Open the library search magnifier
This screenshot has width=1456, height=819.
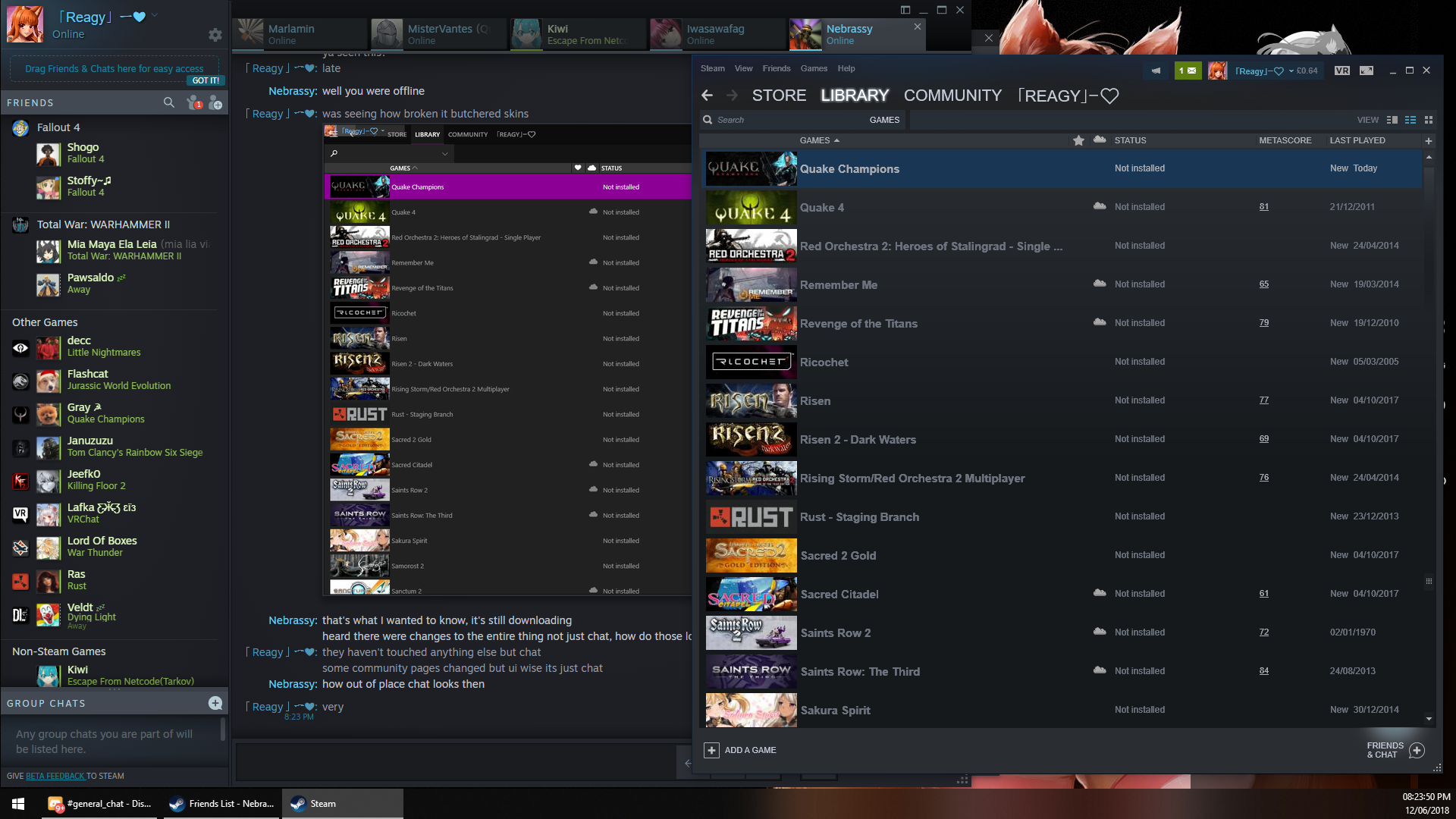pyautogui.click(x=708, y=120)
